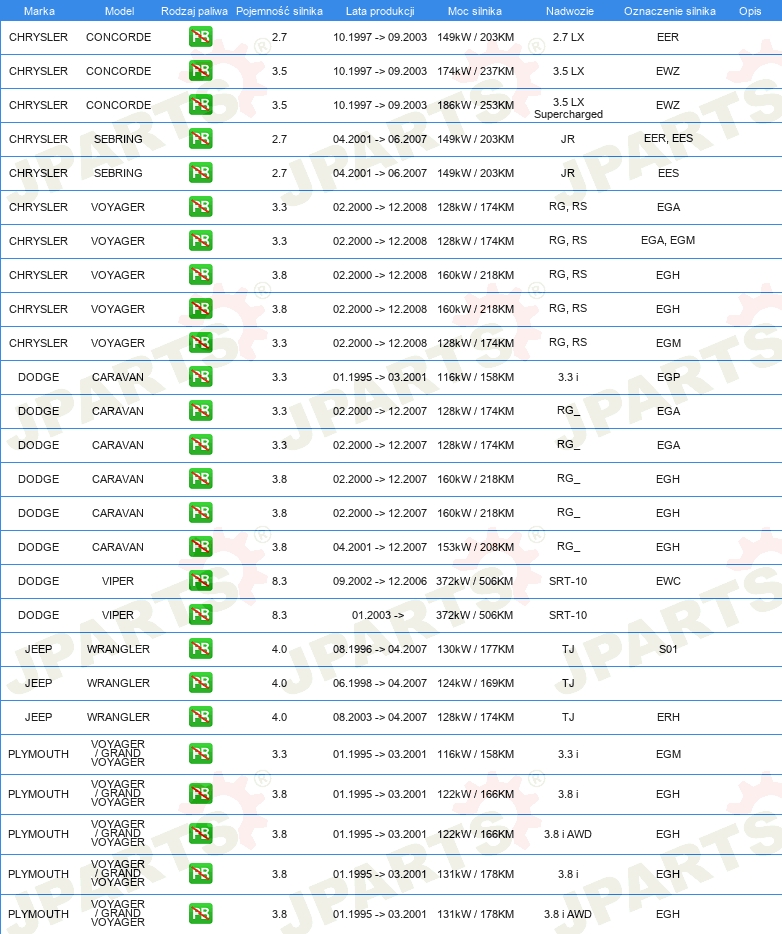
Task: Click the fuel icon in the Chrysler Voyager 3.3 EGM row
Action: point(201,343)
